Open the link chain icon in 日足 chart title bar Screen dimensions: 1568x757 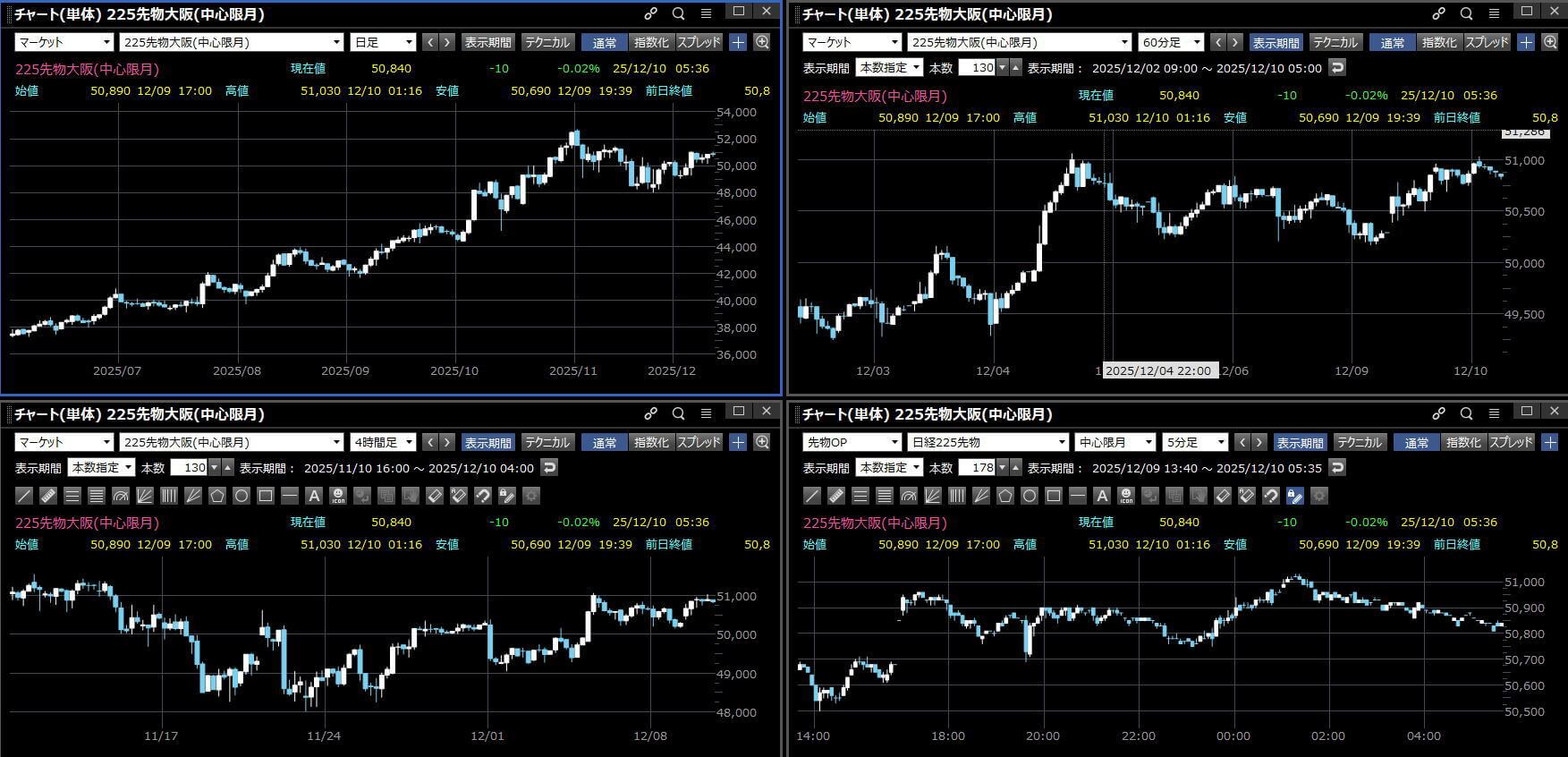[650, 13]
